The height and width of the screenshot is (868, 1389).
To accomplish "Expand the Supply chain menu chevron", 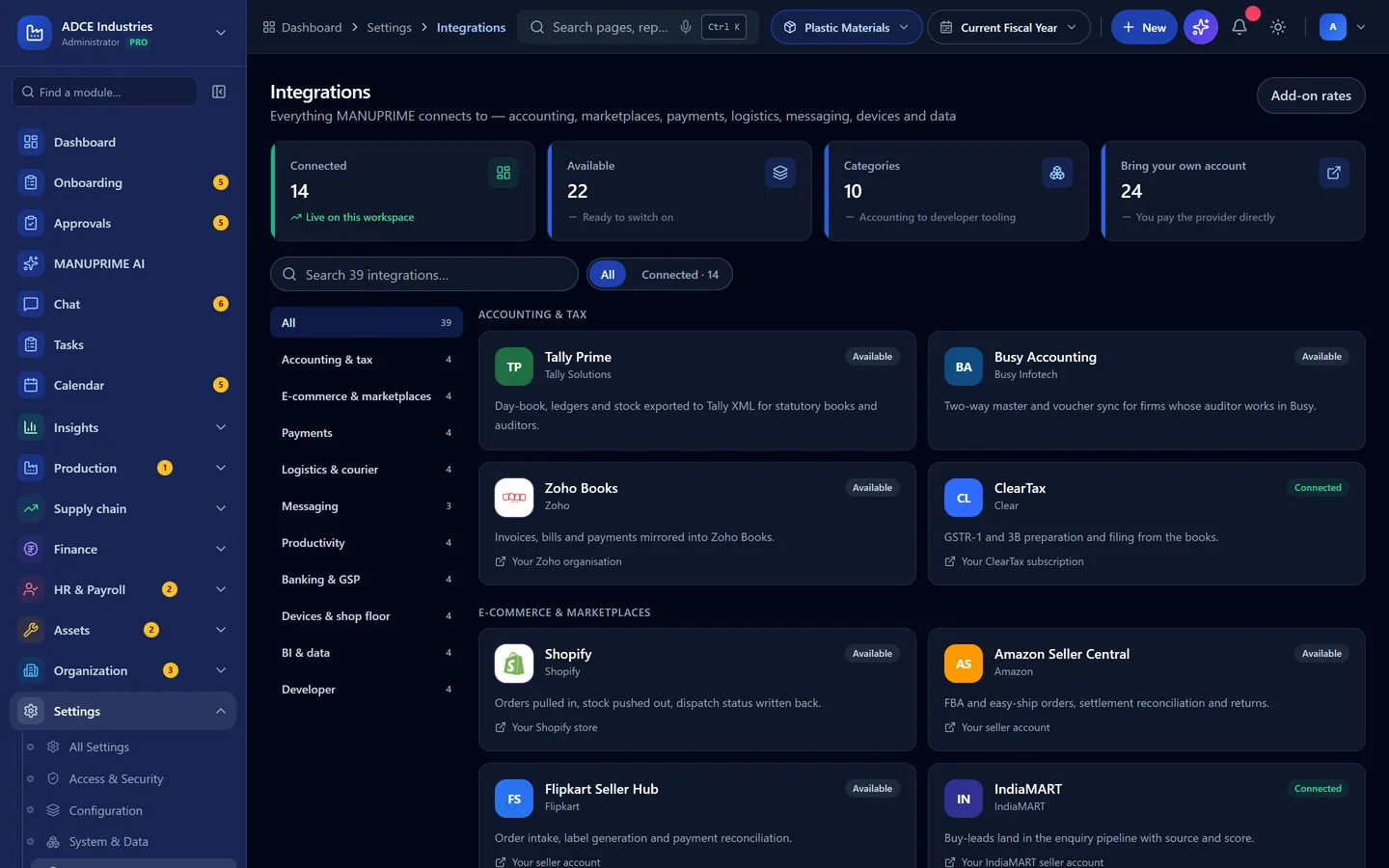I will click(x=221, y=508).
